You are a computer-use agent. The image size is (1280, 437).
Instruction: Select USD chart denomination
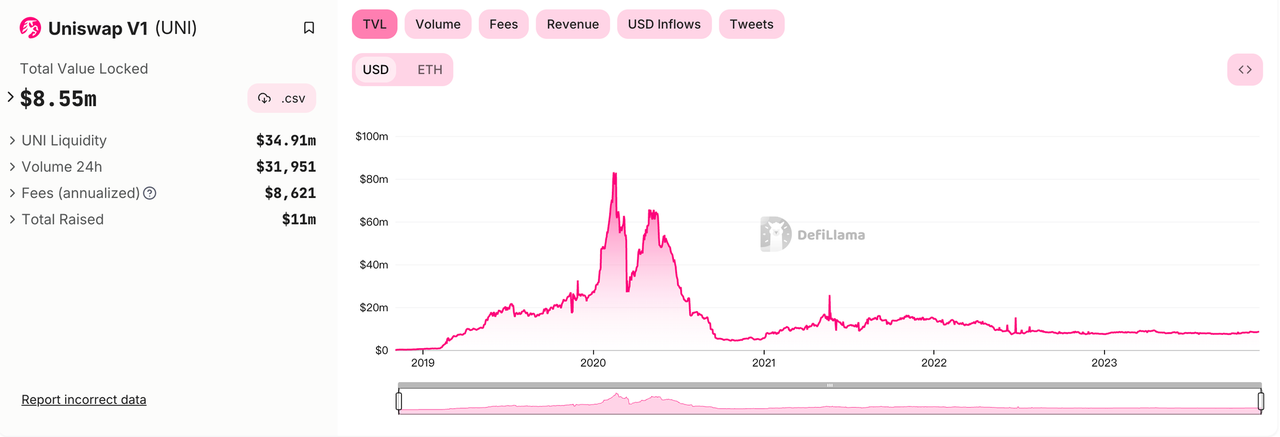[376, 70]
